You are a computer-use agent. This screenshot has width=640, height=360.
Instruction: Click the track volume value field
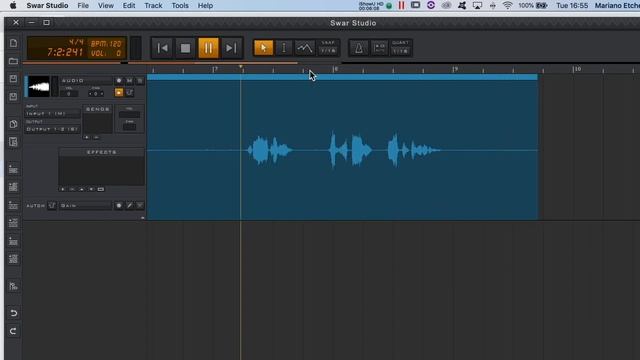pyautogui.click(x=69, y=93)
